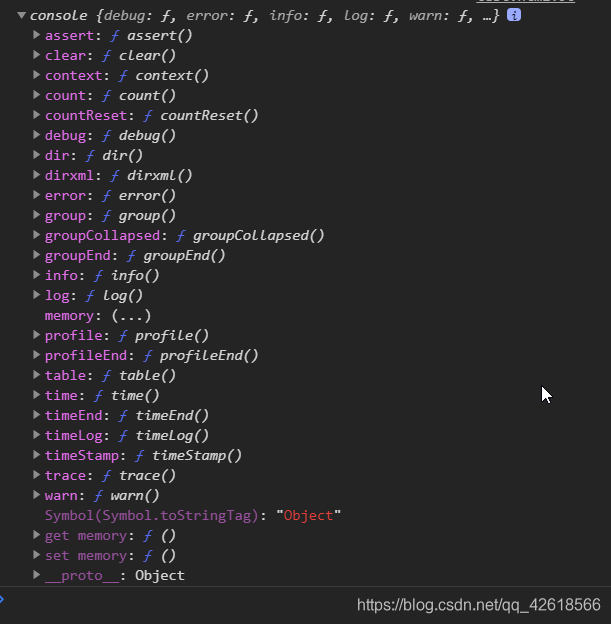The width and height of the screenshot is (611, 624).
Task: Expand the clear function entry
Action: tap(36, 55)
